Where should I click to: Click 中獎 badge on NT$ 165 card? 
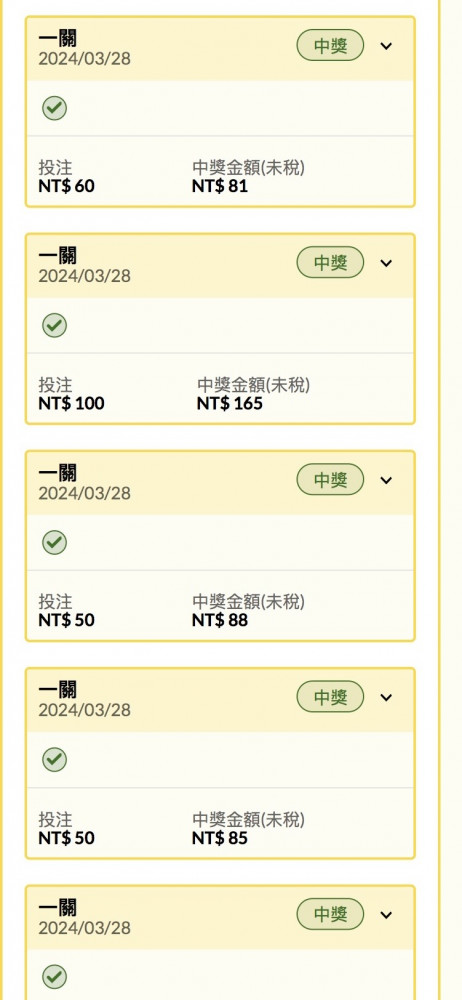click(331, 263)
